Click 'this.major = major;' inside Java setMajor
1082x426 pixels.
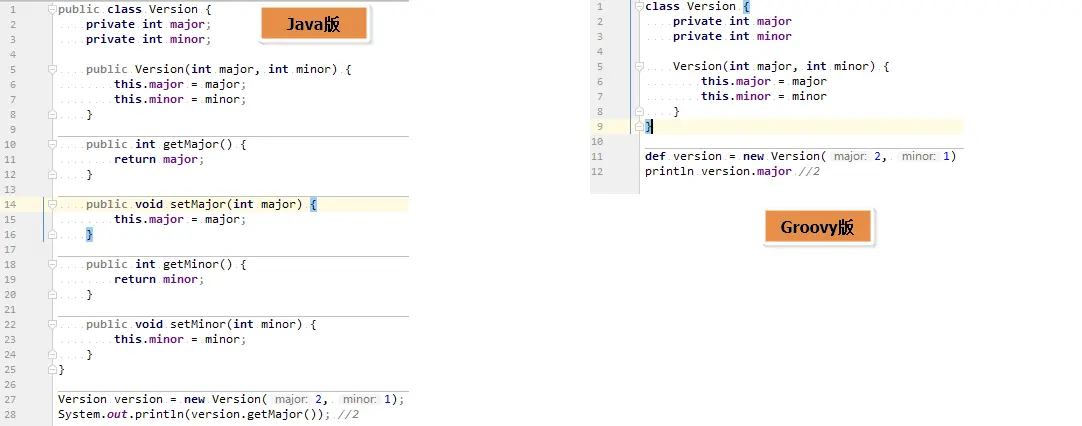click(180, 220)
